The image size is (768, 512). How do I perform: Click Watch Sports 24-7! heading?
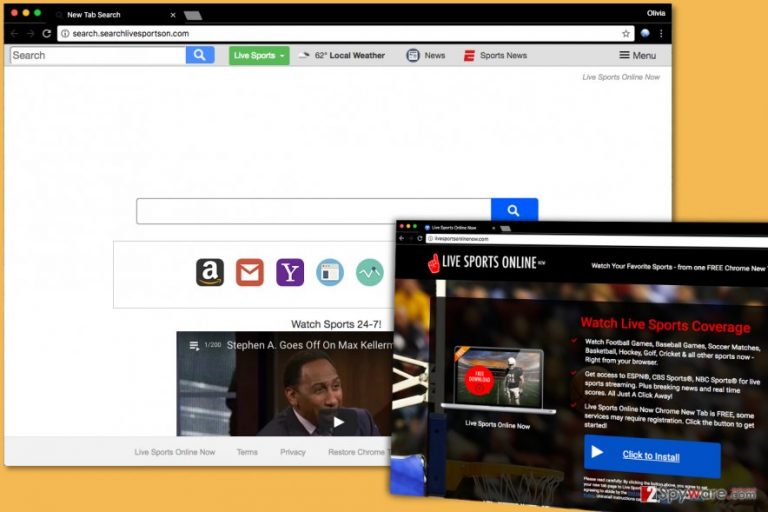336,324
